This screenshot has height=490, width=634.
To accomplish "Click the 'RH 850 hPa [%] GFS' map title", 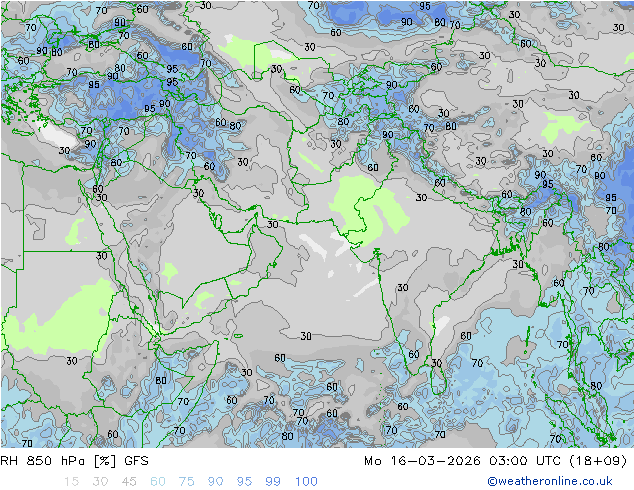I will (x=74, y=461).
